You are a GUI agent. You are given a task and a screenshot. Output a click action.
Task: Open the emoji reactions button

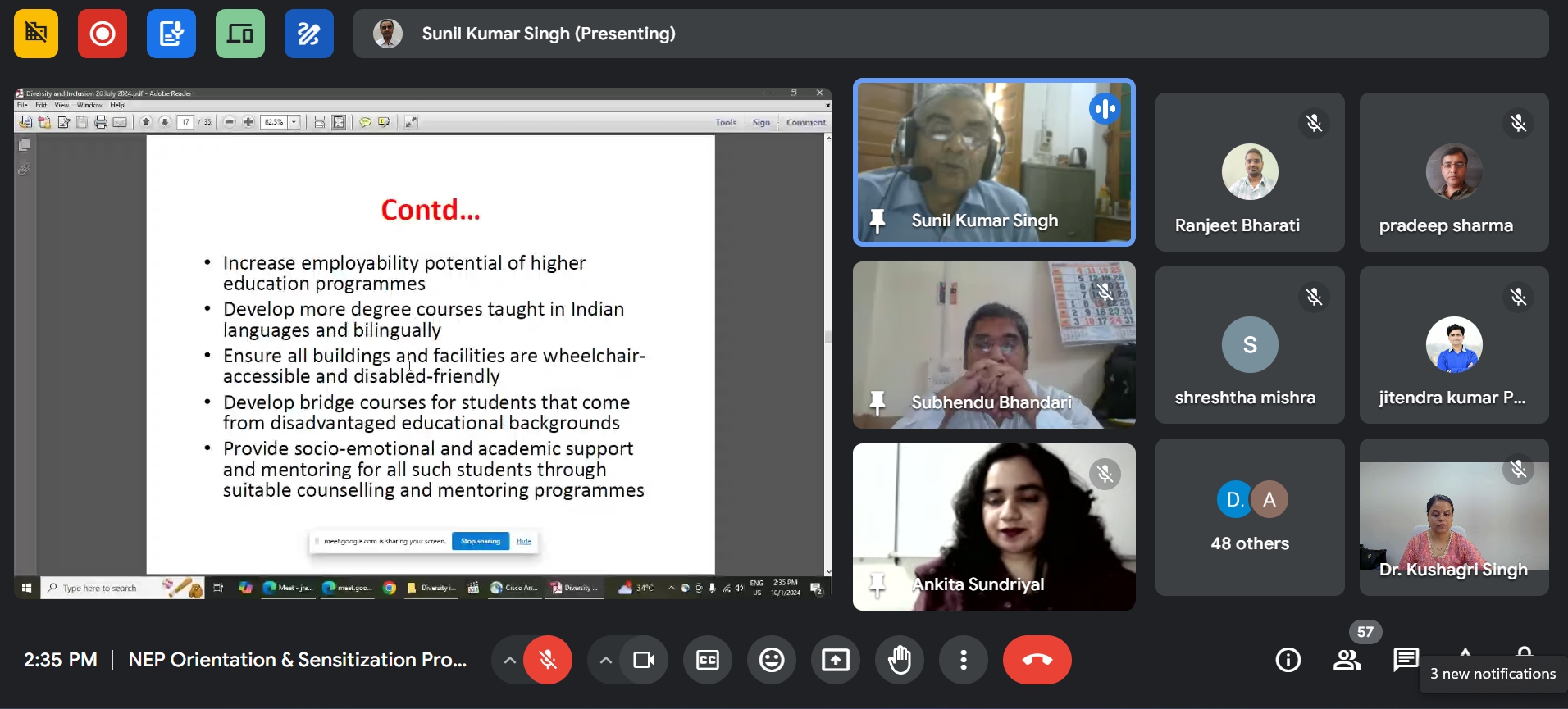tap(771, 660)
